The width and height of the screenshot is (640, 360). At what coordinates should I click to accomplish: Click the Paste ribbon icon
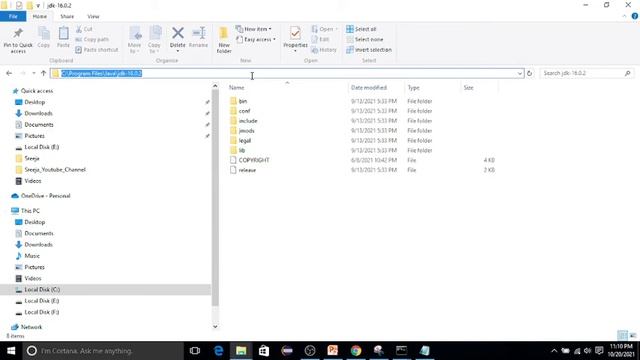click(x=63, y=33)
